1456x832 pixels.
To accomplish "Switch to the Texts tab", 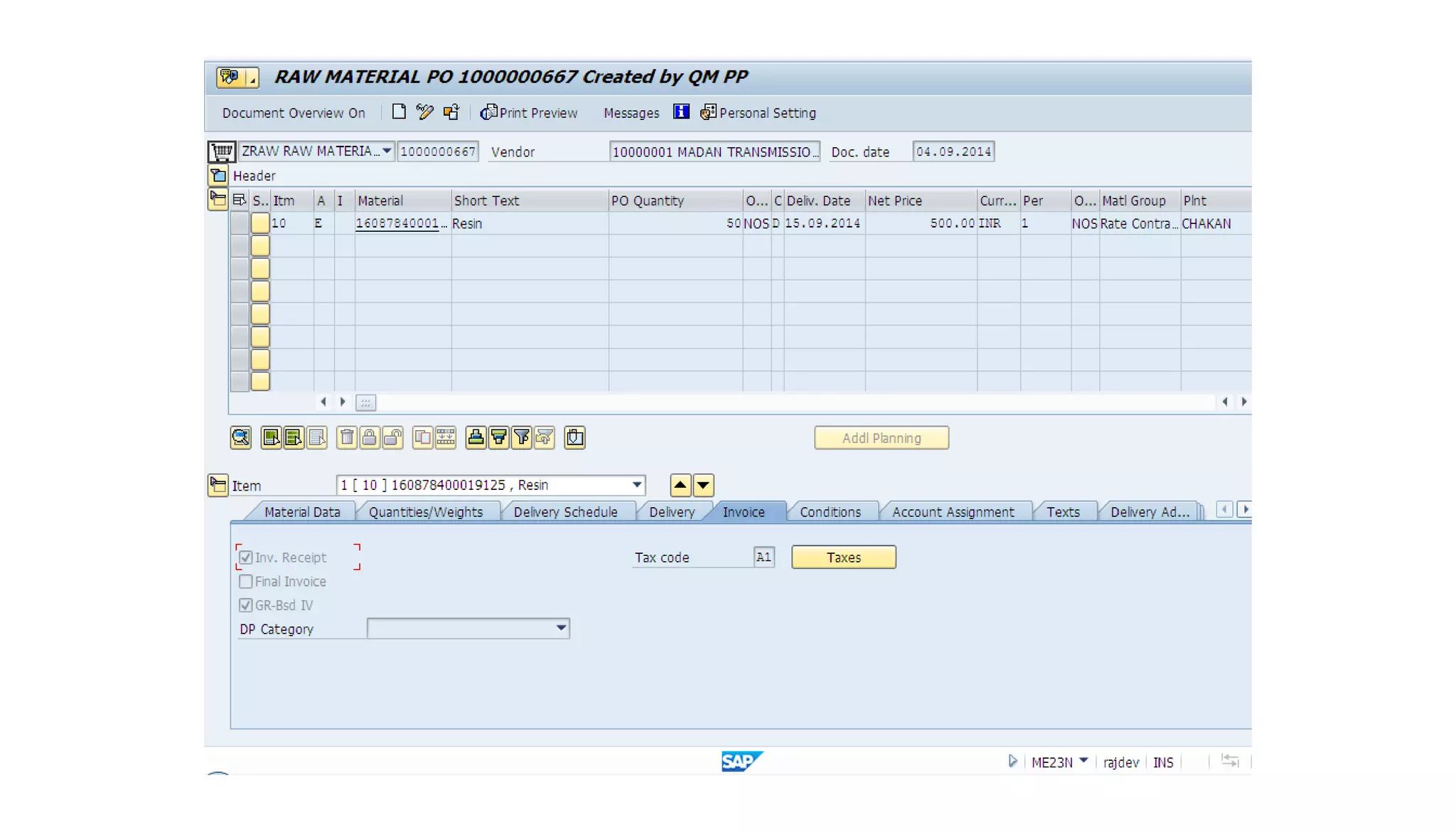I will click(x=1063, y=512).
